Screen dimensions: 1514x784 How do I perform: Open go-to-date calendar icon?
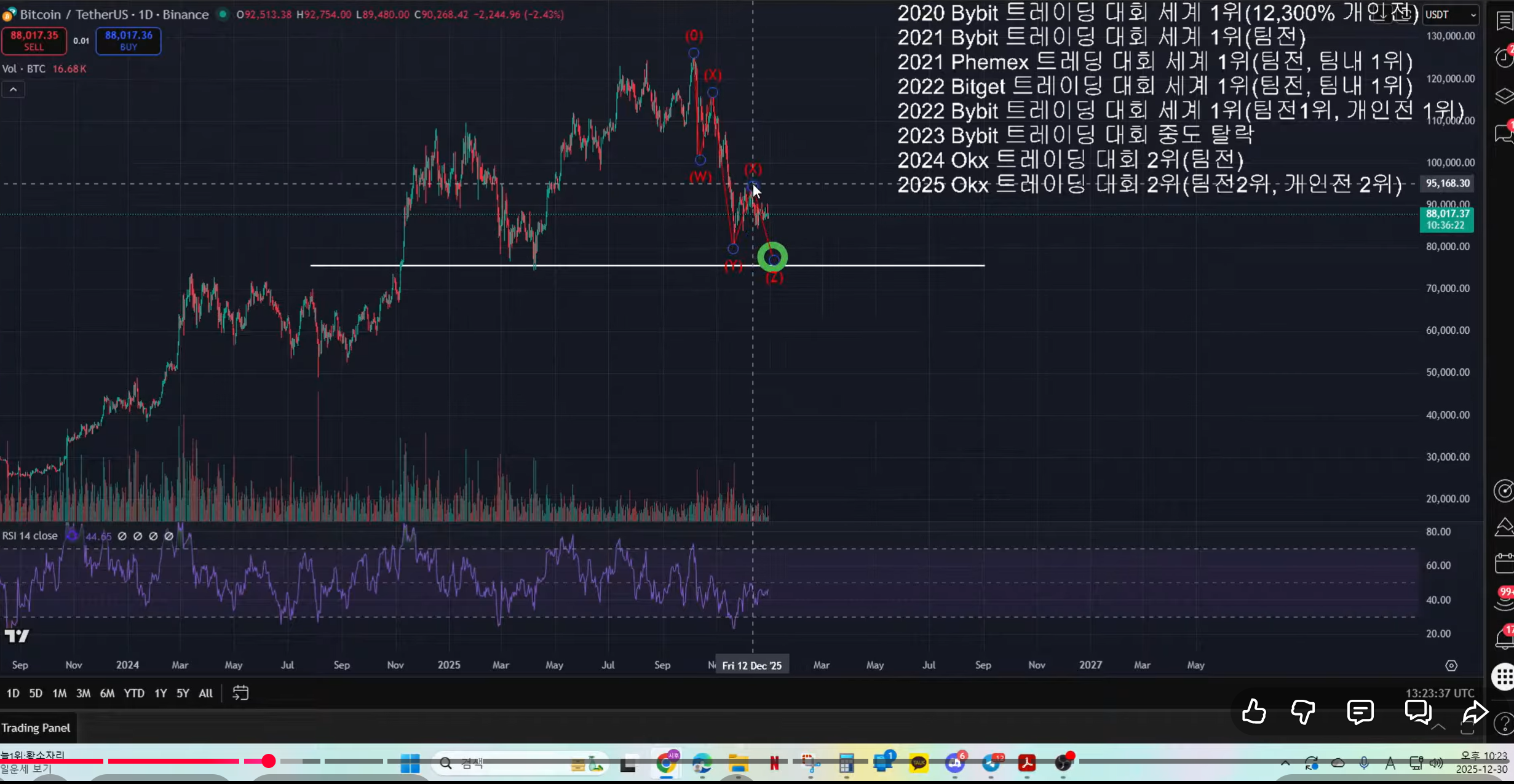pos(240,693)
